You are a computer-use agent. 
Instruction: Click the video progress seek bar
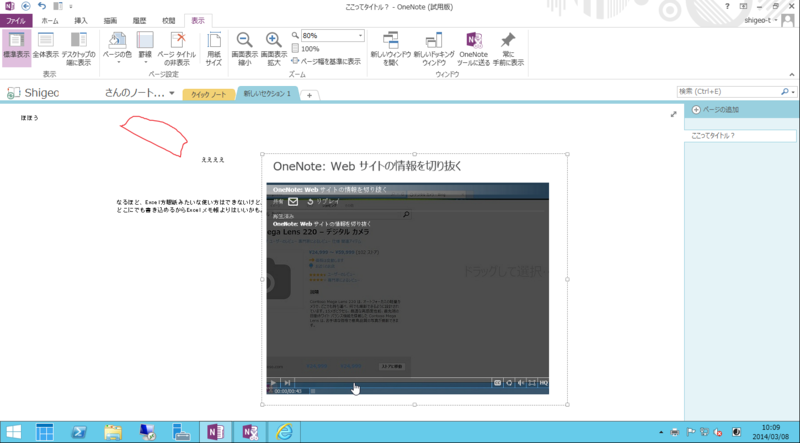(x=393, y=383)
